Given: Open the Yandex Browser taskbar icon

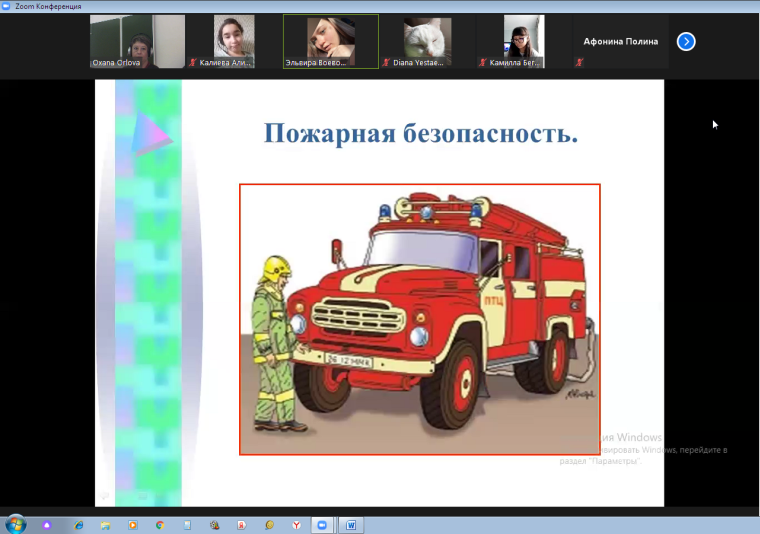Looking at the screenshot, I should pos(296,524).
